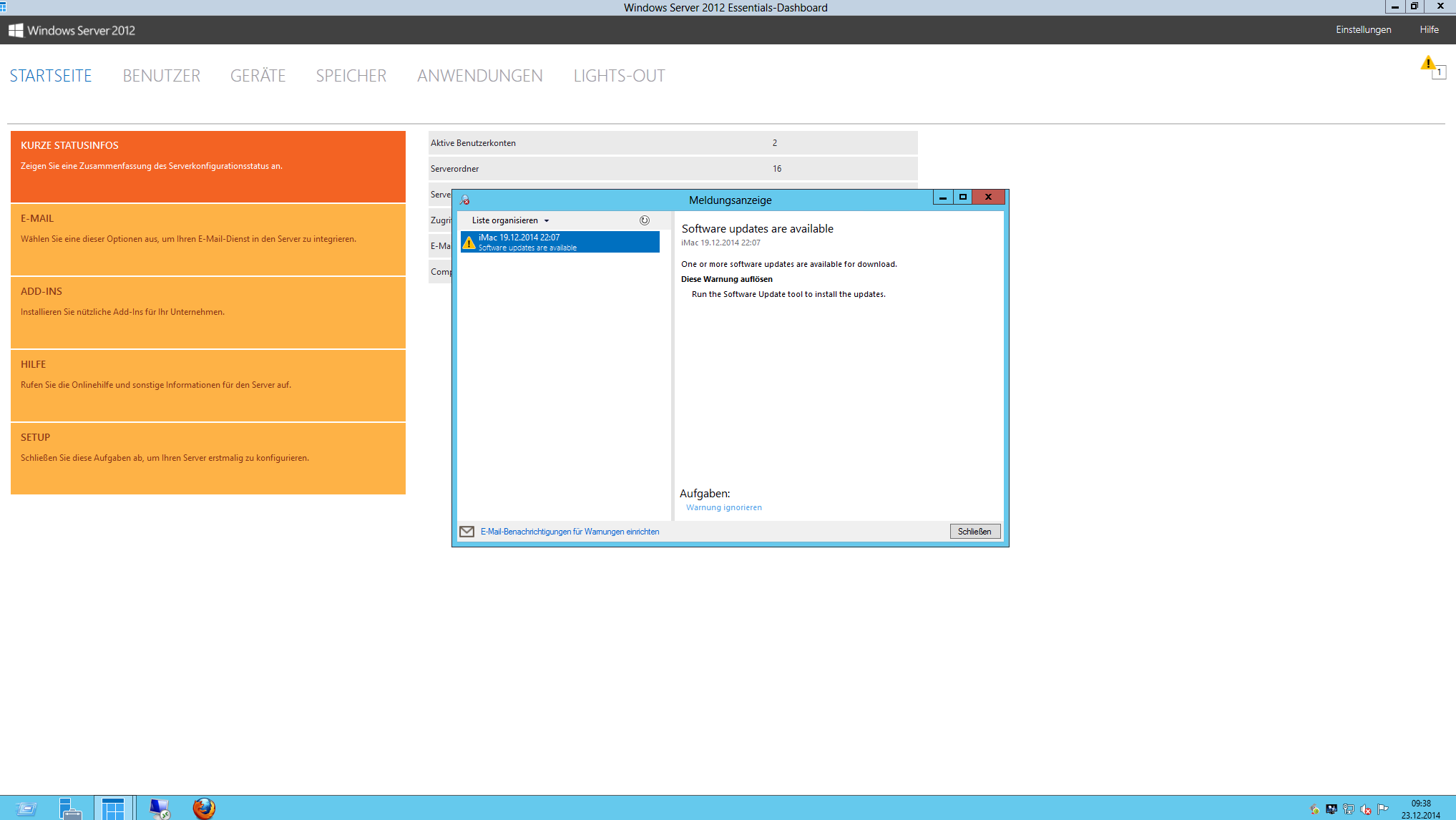This screenshot has height=820, width=1456.
Task: Click the muted speaker icon in system tray
Action: coord(1366,809)
